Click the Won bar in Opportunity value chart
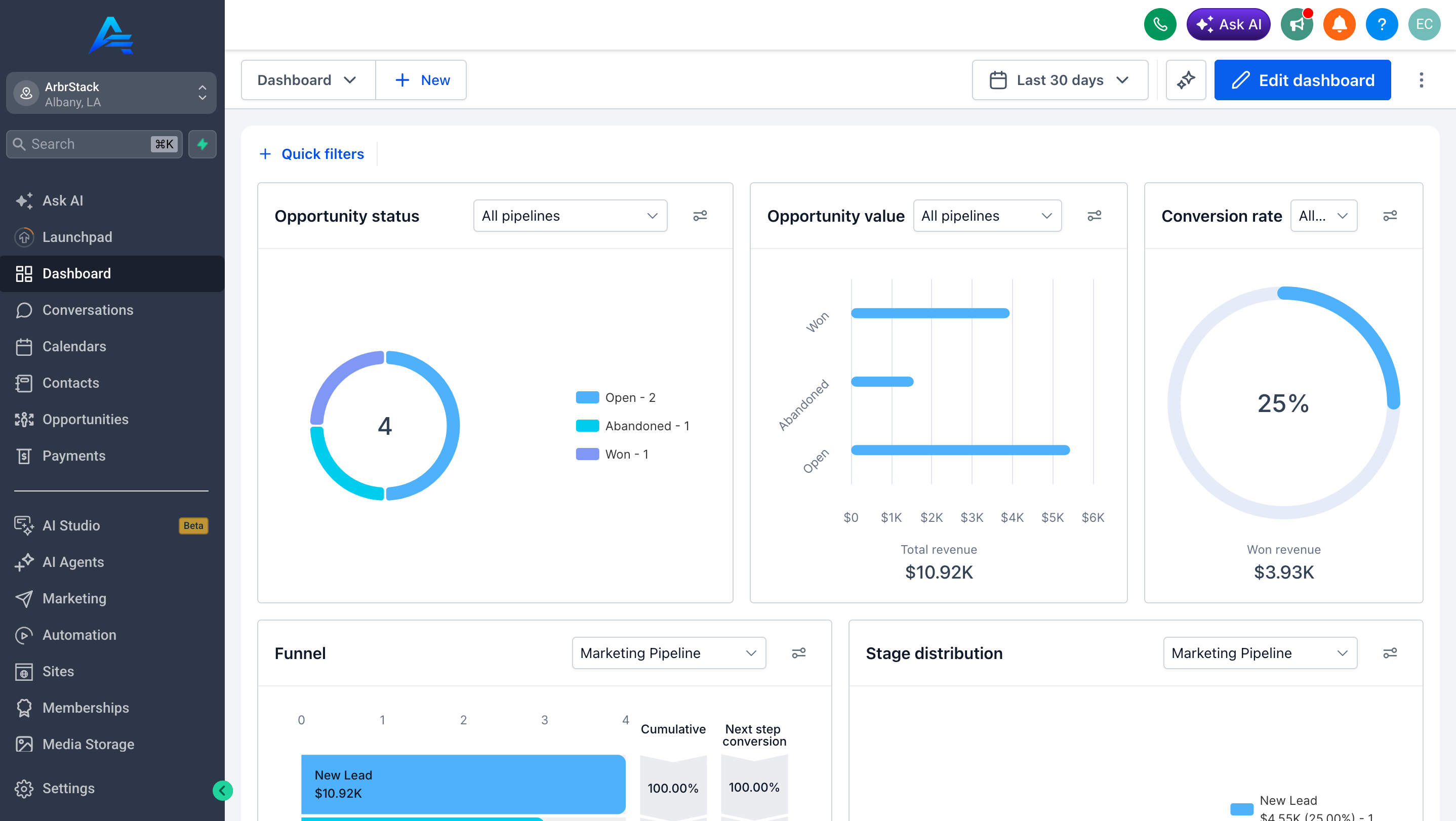The width and height of the screenshot is (1456, 821). [x=930, y=313]
